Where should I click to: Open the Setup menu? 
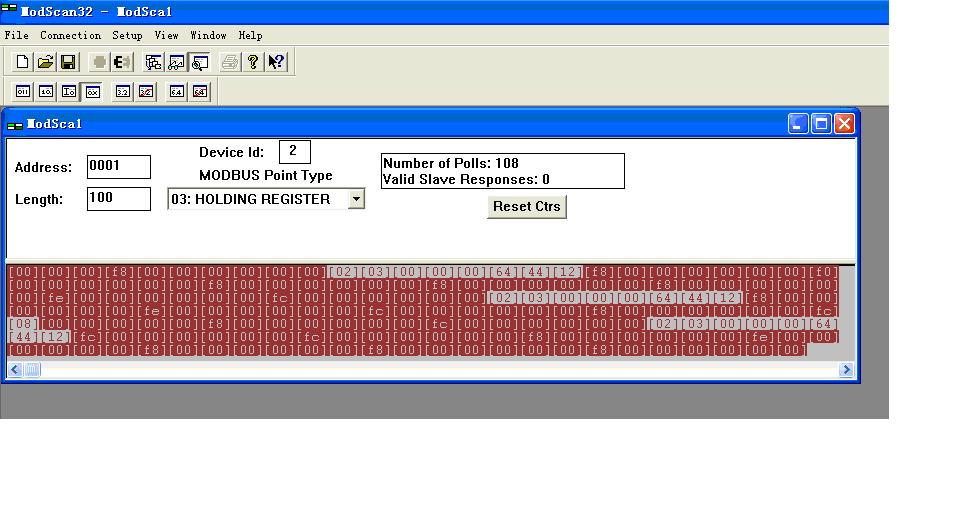[127, 36]
